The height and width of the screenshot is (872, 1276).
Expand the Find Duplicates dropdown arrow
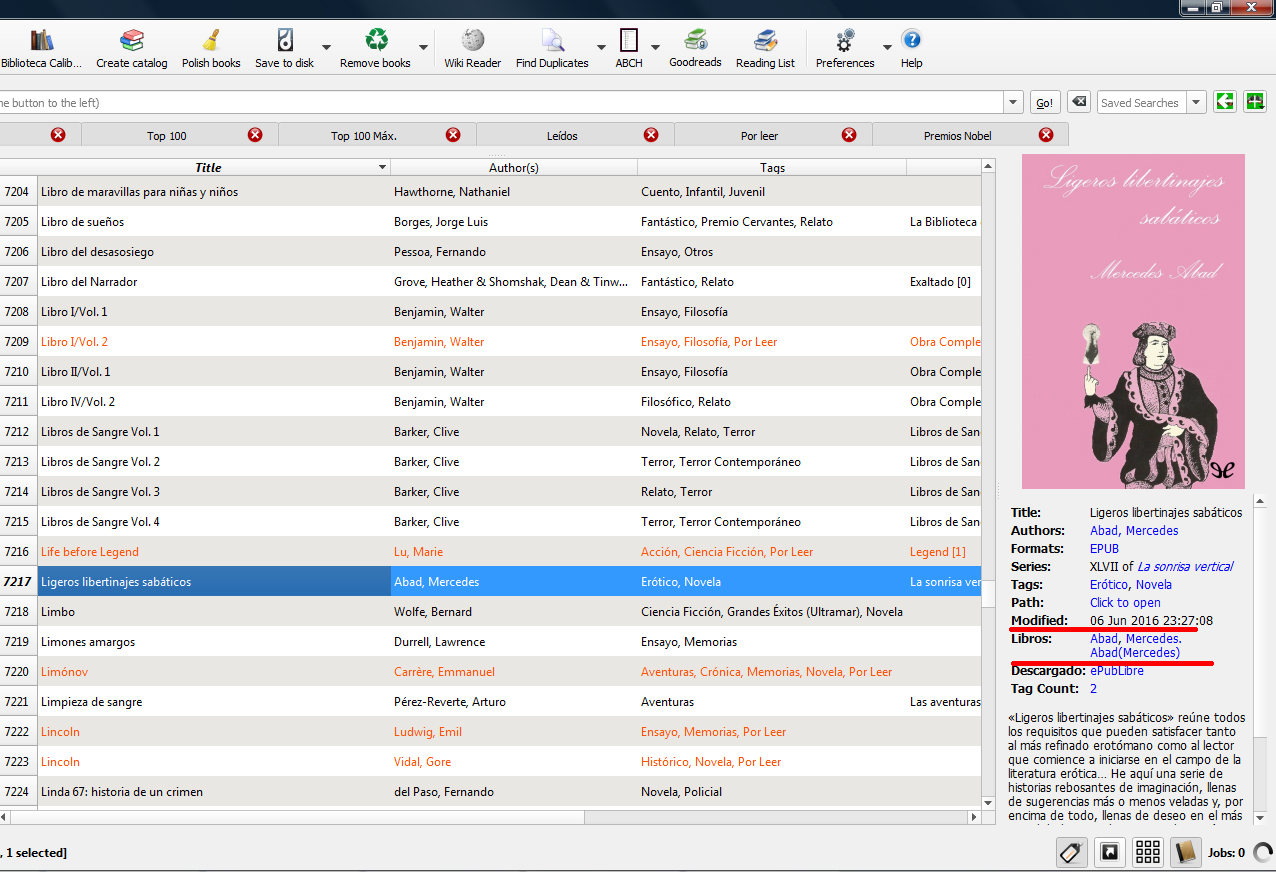(601, 48)
